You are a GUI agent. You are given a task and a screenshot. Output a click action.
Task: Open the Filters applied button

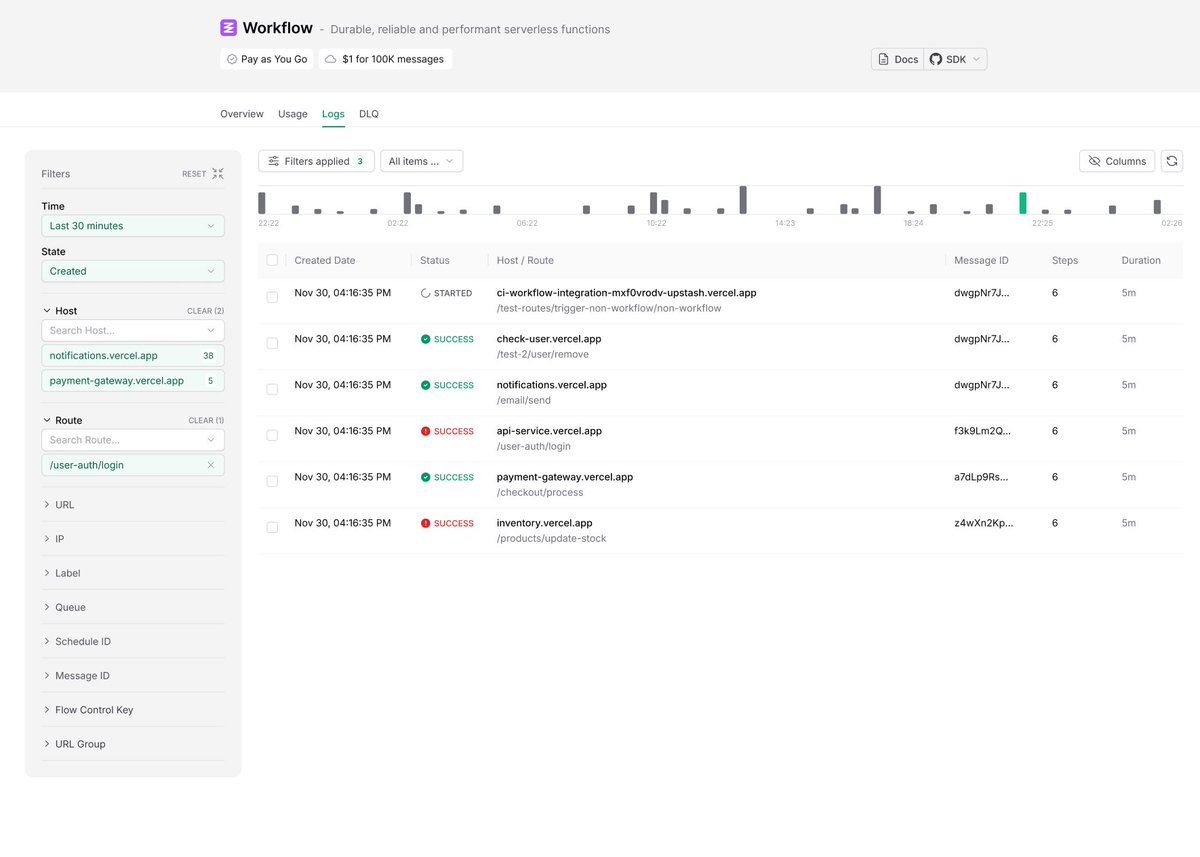pyautogui.click(x=316, y=161)
